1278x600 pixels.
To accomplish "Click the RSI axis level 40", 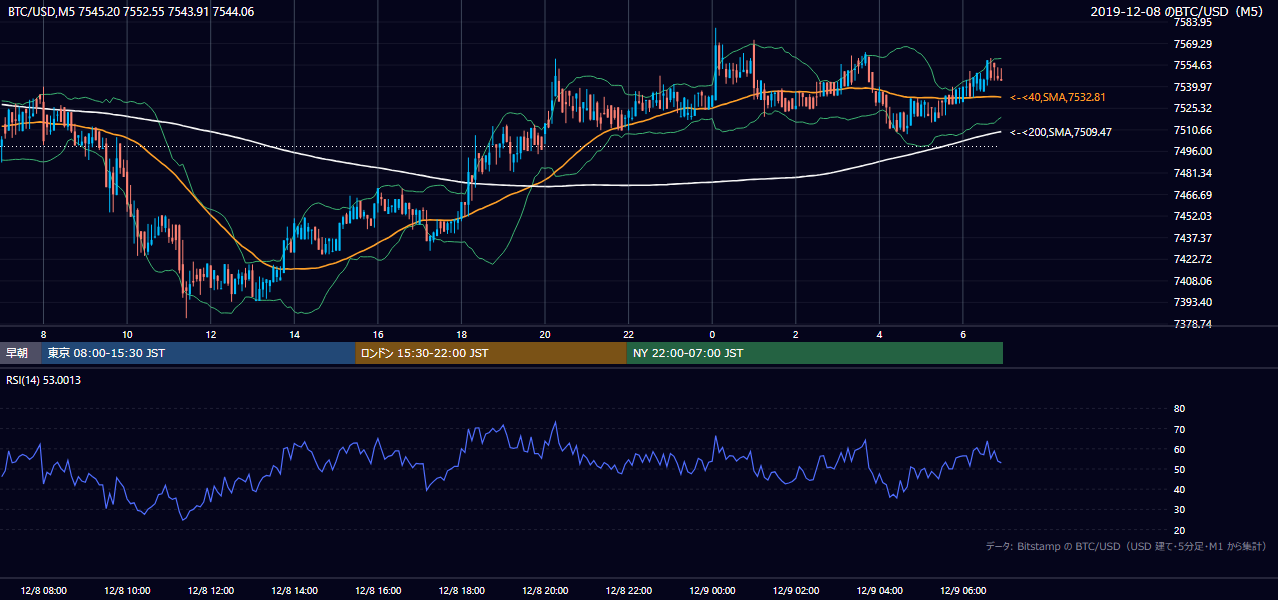I will (x=1179, y=489).
